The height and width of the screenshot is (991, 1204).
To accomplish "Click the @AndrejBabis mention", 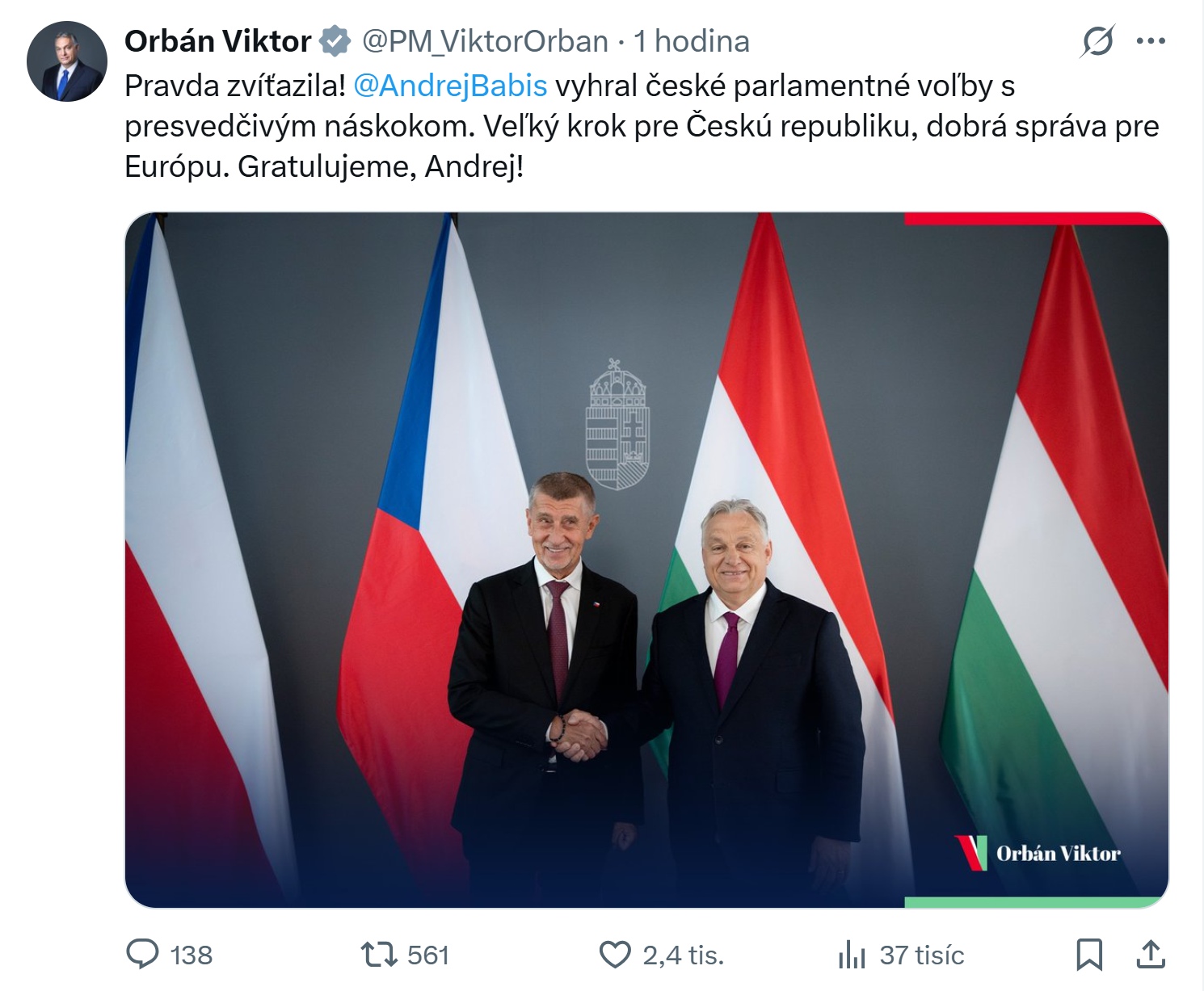I will pyautogui.click(x=450, y=86).
